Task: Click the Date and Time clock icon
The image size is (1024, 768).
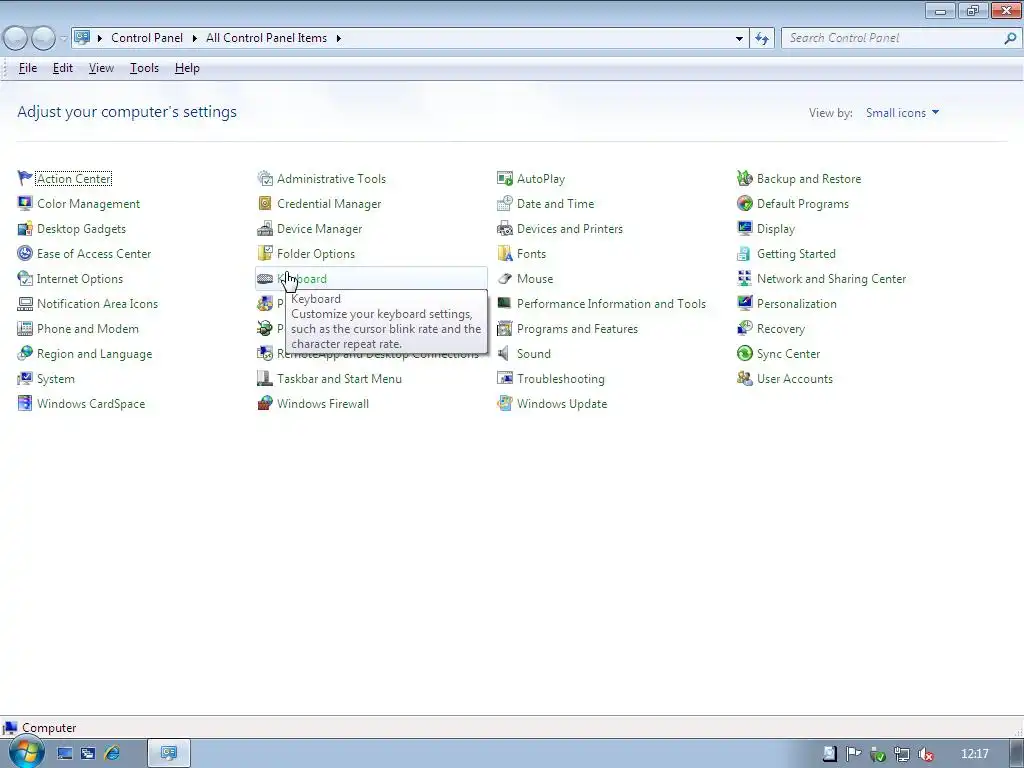Action: (505, 203)
